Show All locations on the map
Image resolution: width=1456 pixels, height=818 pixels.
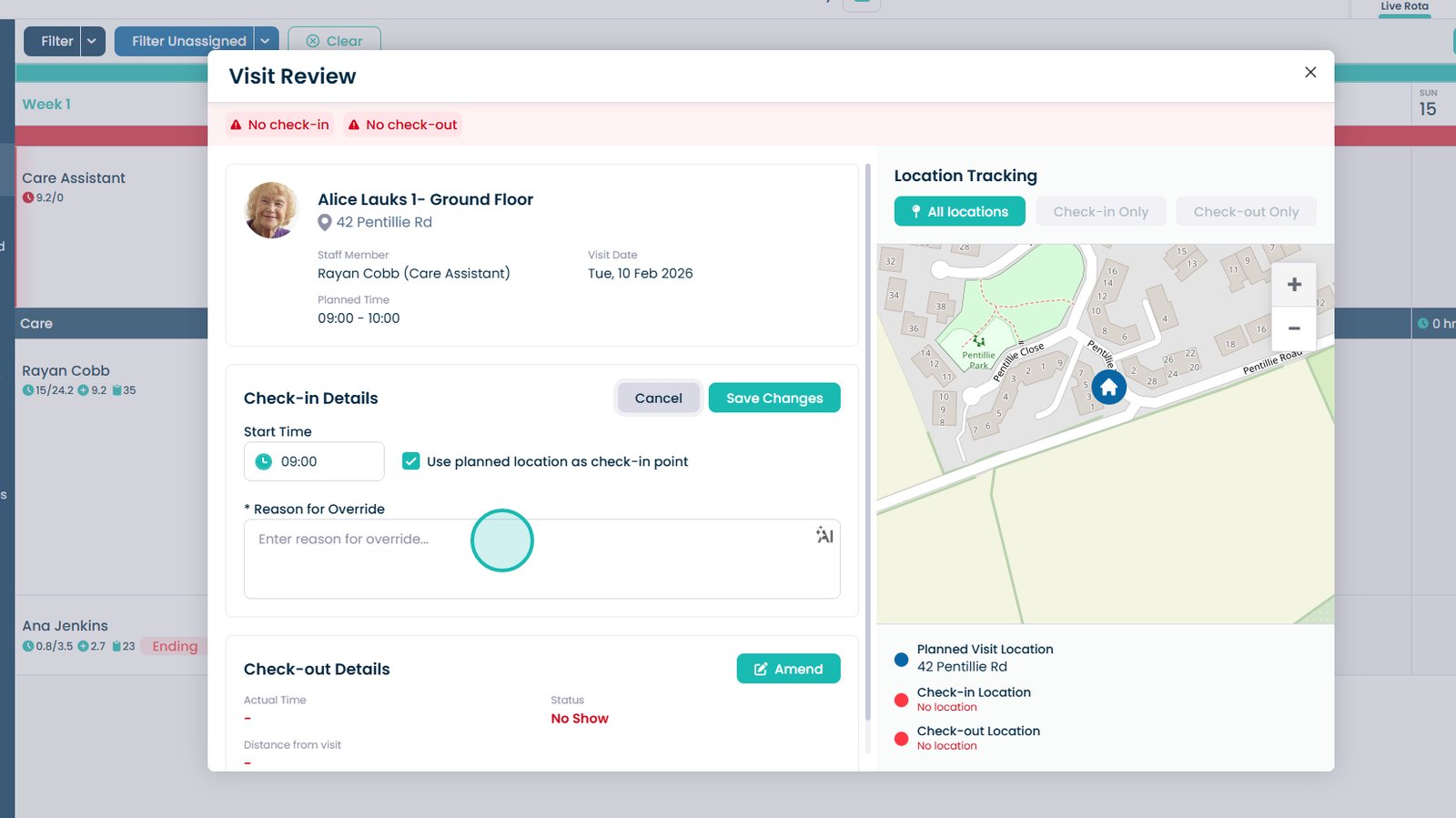pyautogui.click(x=959, y=212)
